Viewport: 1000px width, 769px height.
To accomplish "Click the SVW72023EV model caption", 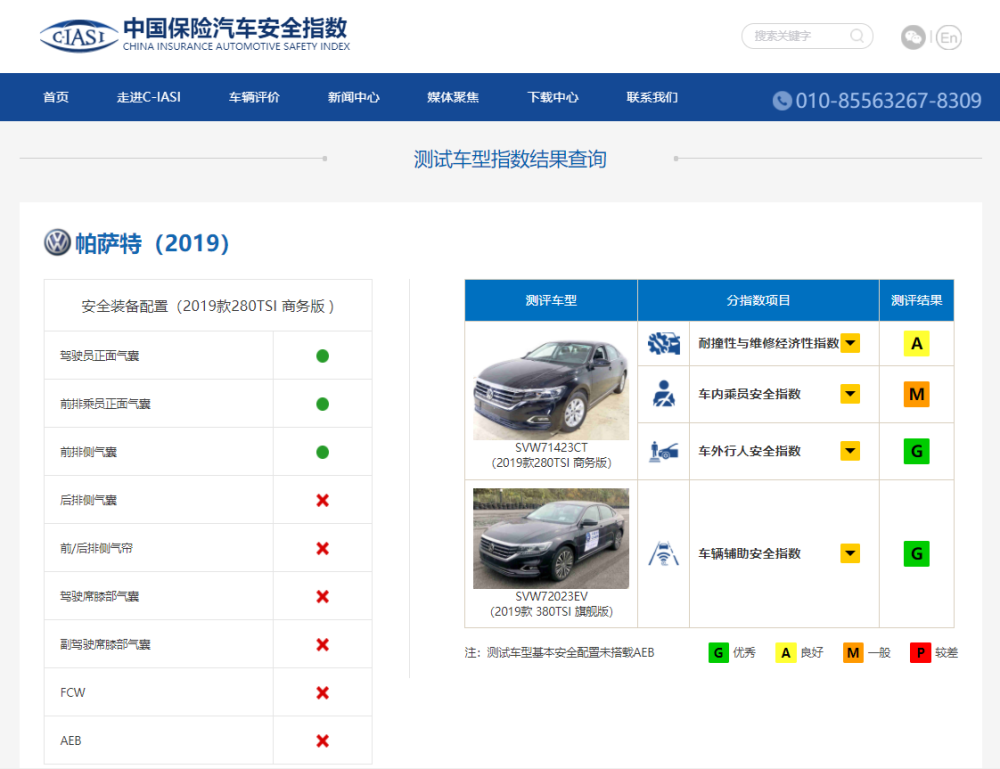I will pos(551,604).
